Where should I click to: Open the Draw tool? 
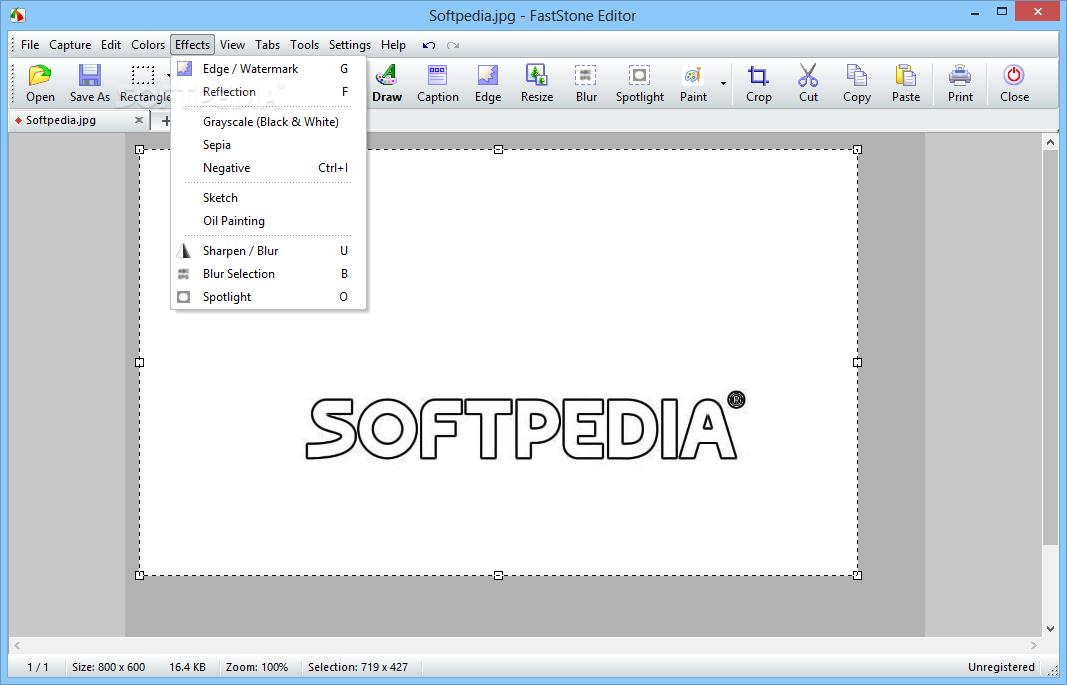pos(387,83)
